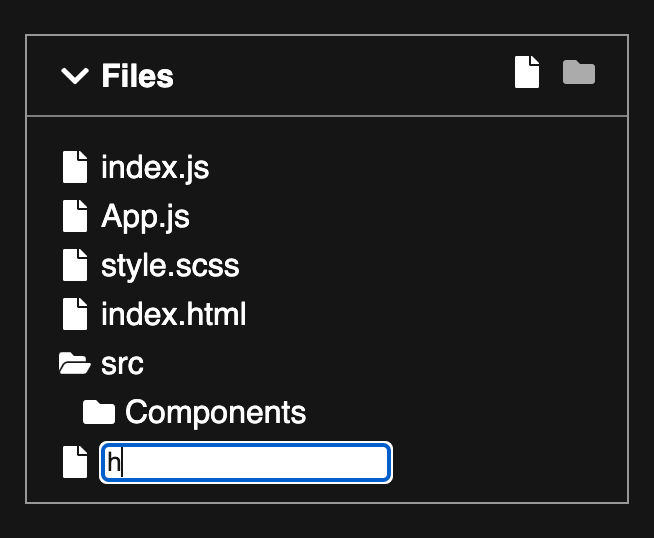Click the new file name input field

[246, 463]
